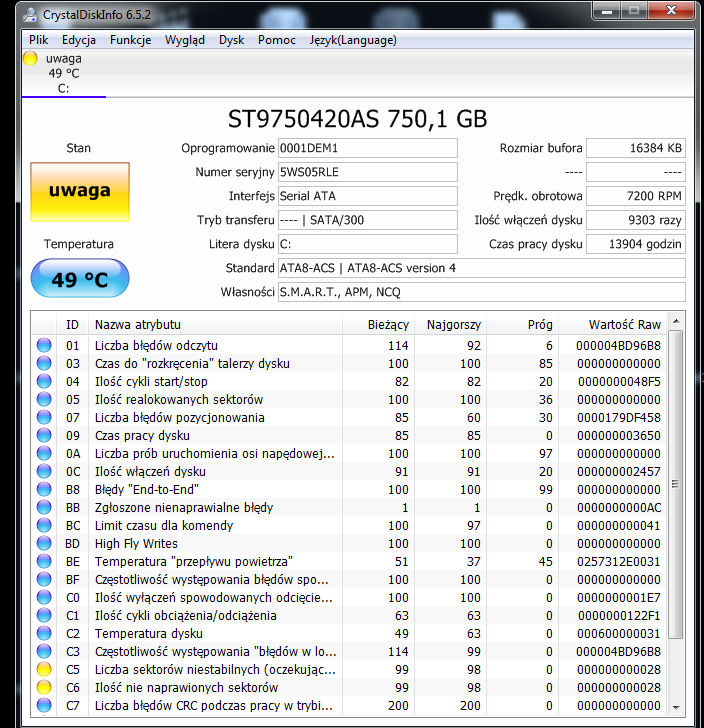Click the 'Wartość Raw' column header
This screenshot has width=704, height=728.
613,325
